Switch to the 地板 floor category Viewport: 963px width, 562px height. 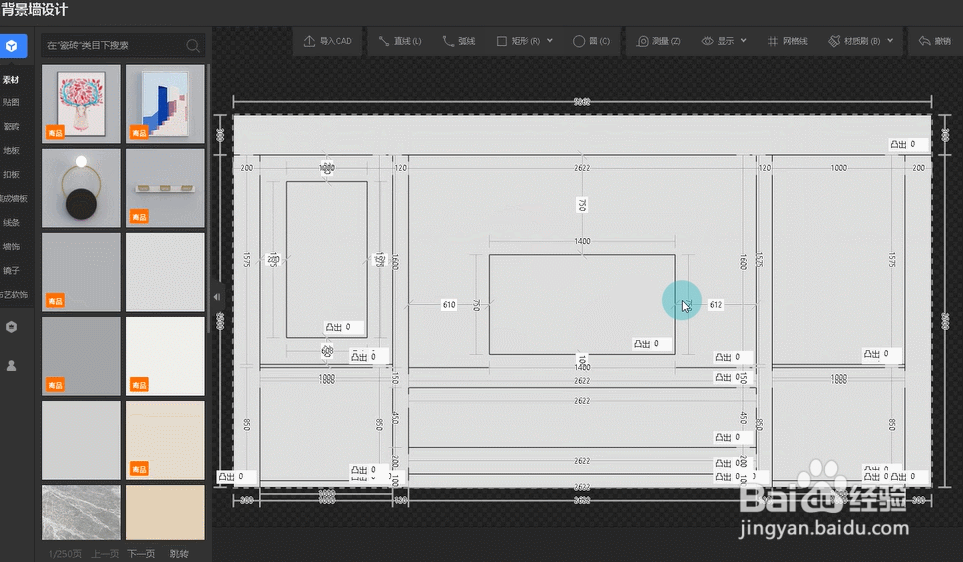click(x=11, y=150)
